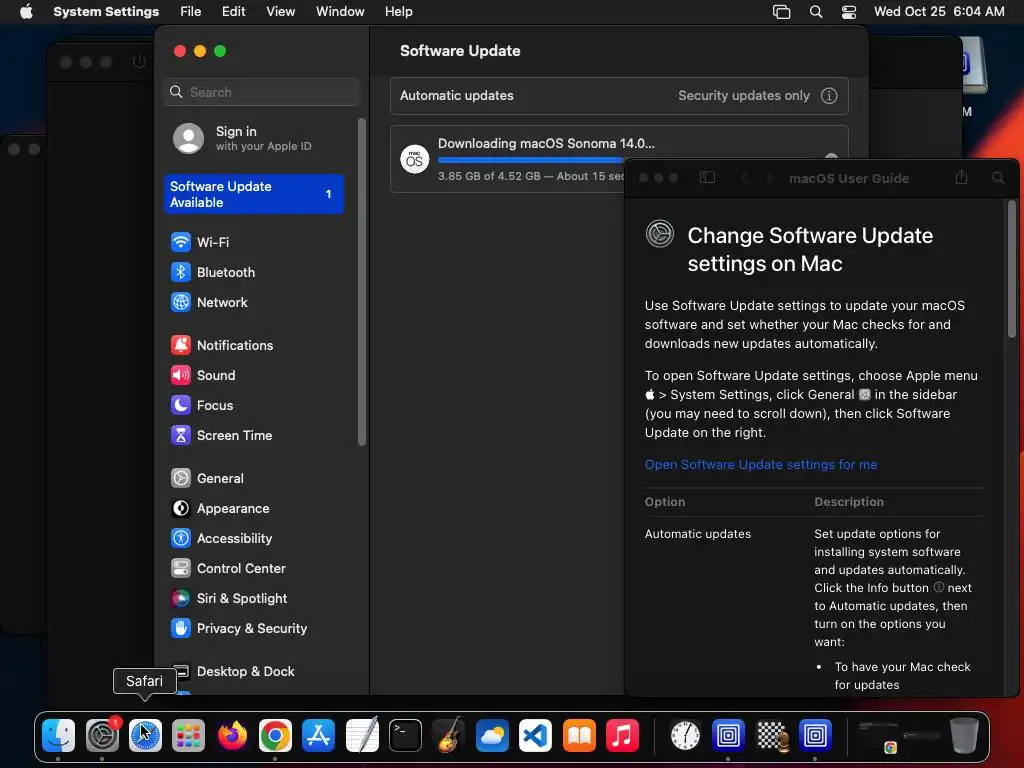Open TextEdit from the Dock
The height and width of the screenshot is (768, 1024).
pyautogui.click(x=362, y=735)
